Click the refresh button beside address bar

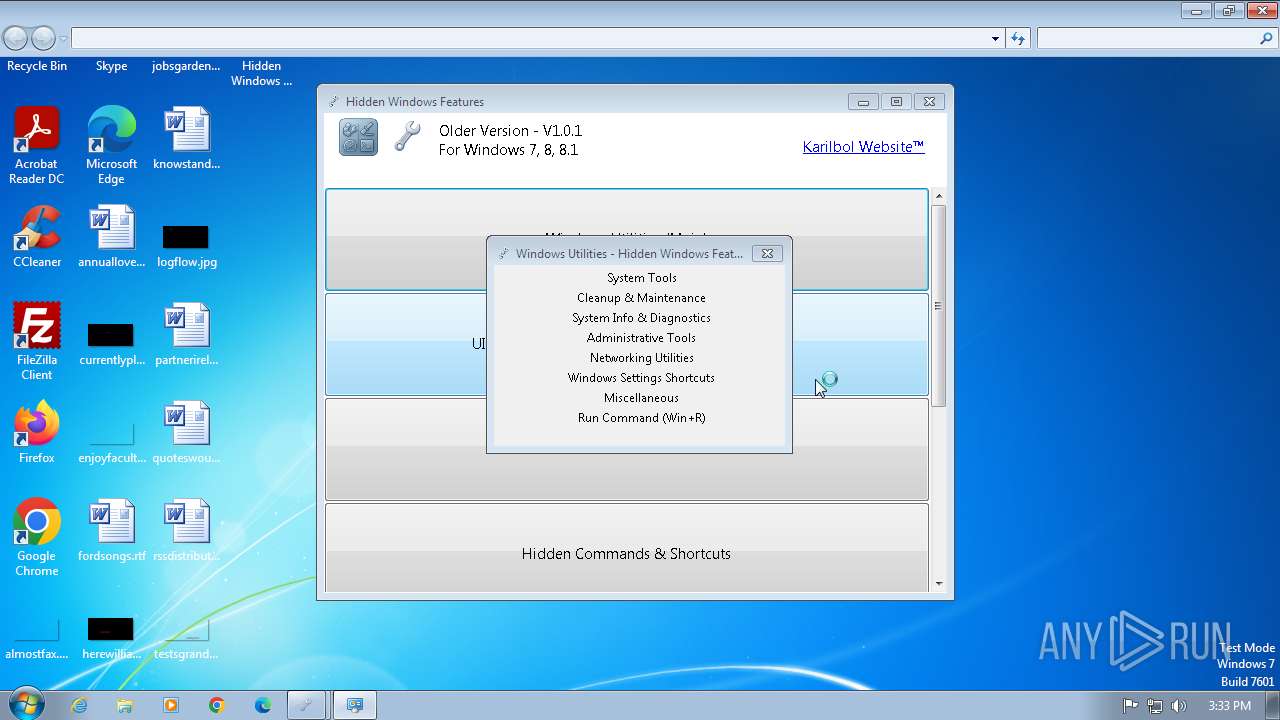click(1018, 39)
